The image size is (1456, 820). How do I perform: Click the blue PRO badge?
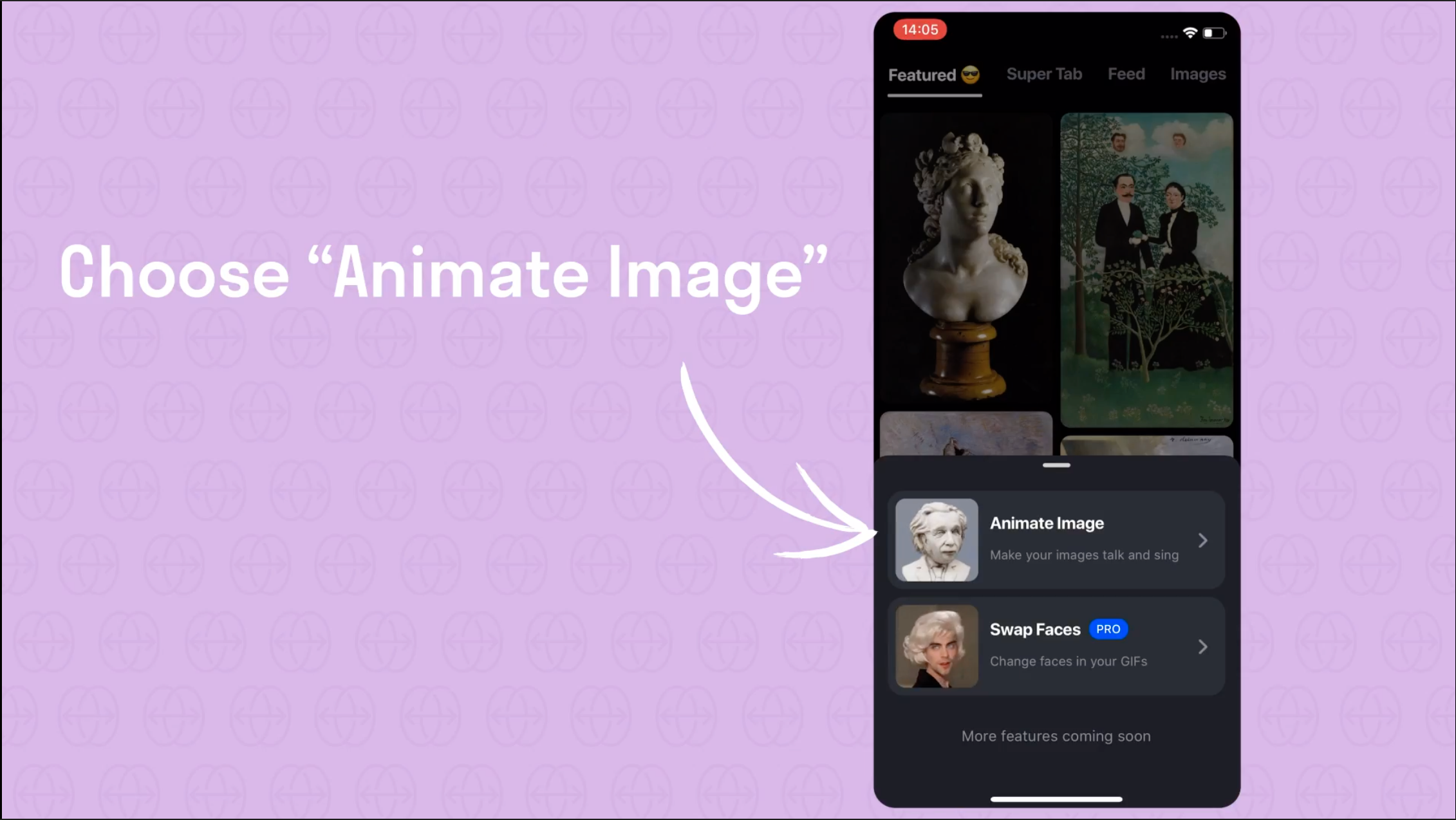coord(1108,629)
